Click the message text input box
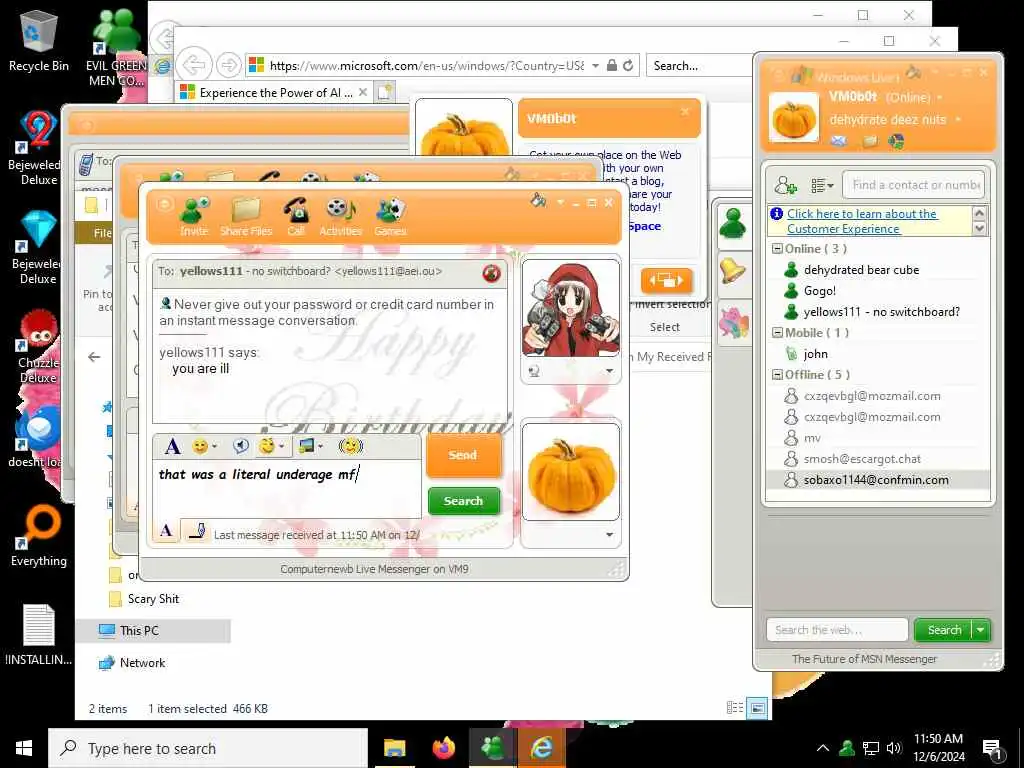1024x768 pixels. 287,489
